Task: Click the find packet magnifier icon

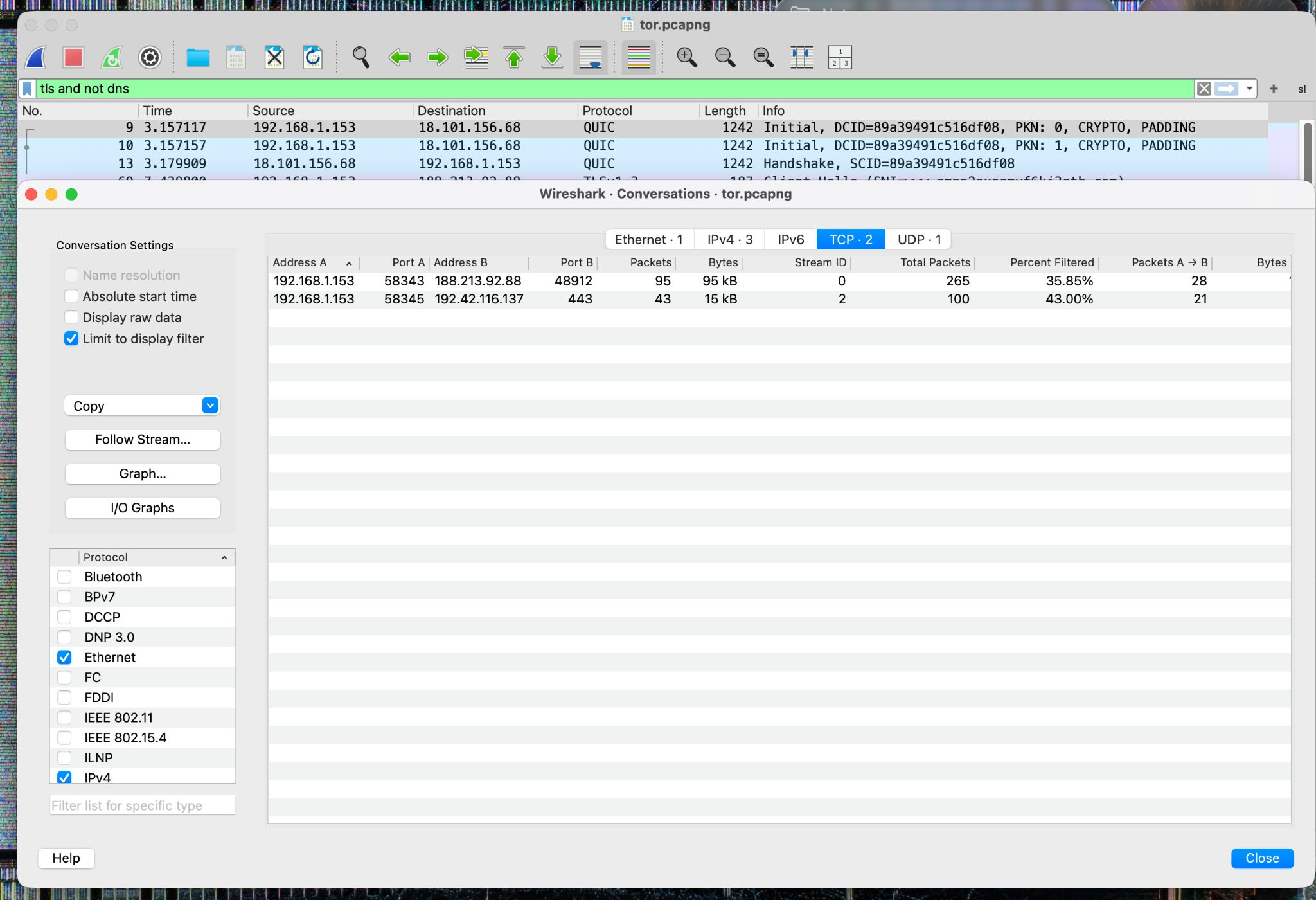Action: pyautogui.click(x=360, y=58)
